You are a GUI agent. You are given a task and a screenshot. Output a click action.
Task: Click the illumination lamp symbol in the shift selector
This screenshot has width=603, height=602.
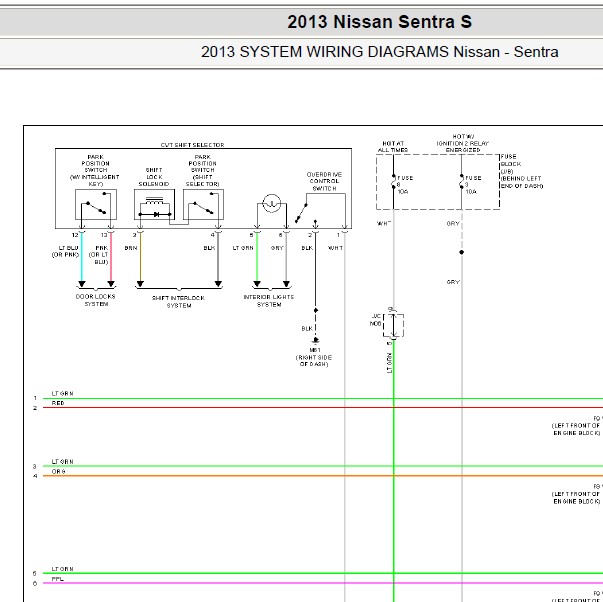click(272, 203)
